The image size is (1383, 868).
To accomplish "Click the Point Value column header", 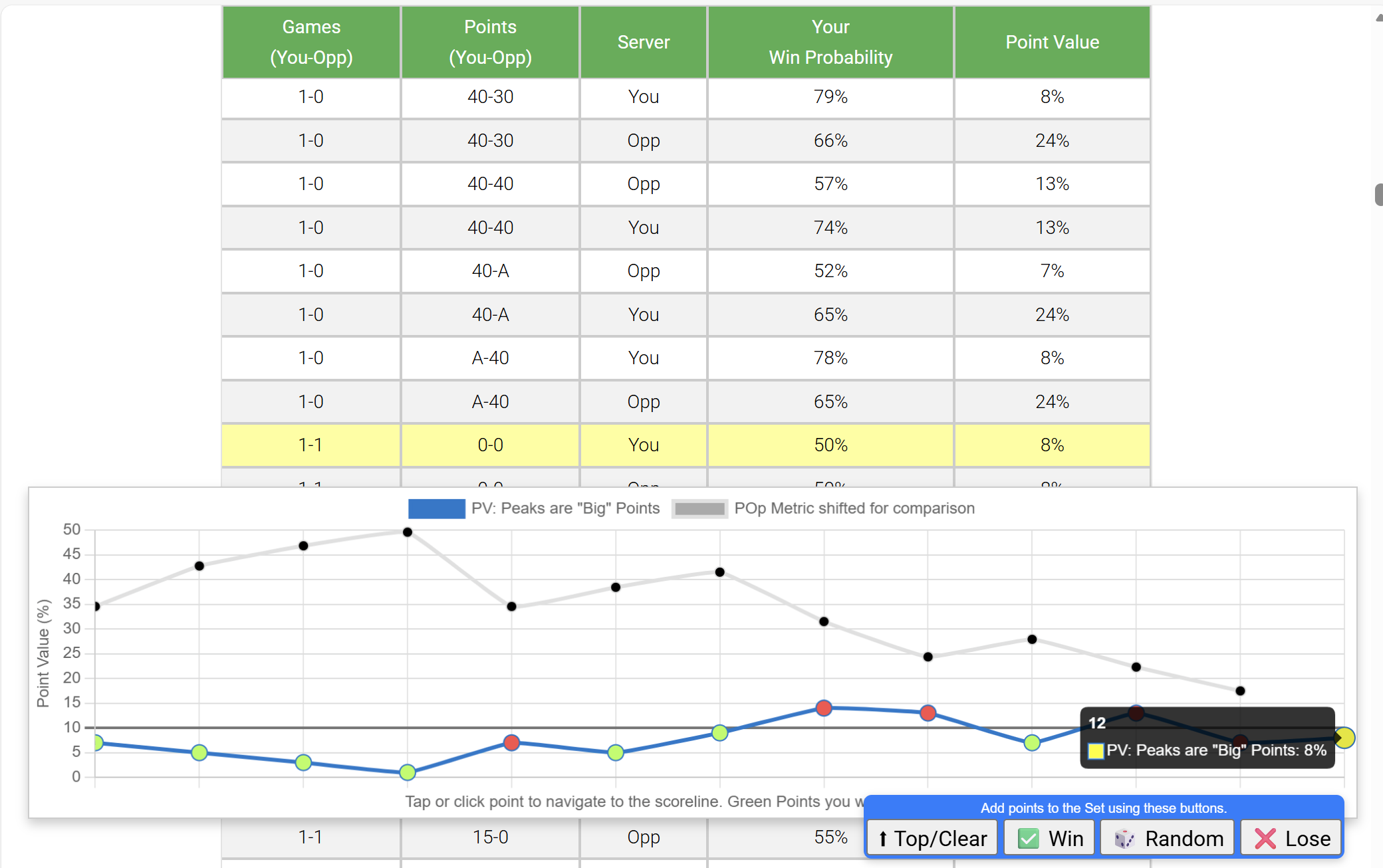I will coord(1052,42).
